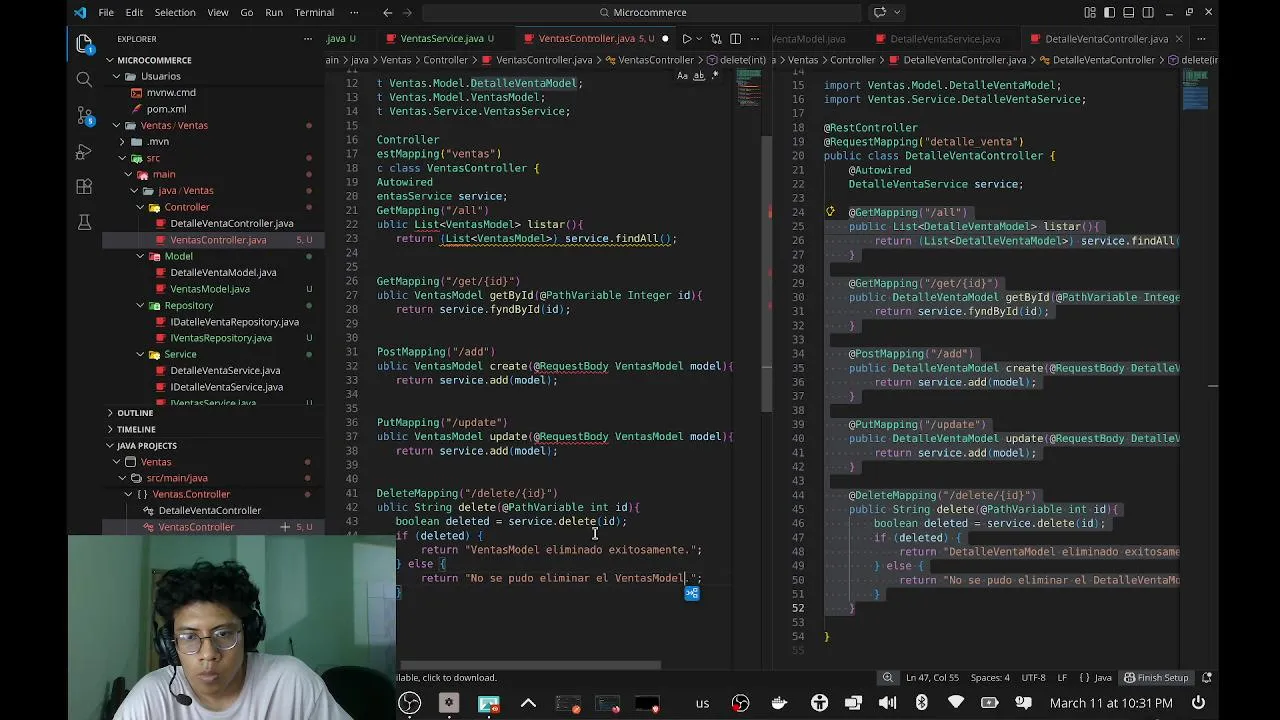
Task: Open pom.xml file
Action: tap(166, 109)
